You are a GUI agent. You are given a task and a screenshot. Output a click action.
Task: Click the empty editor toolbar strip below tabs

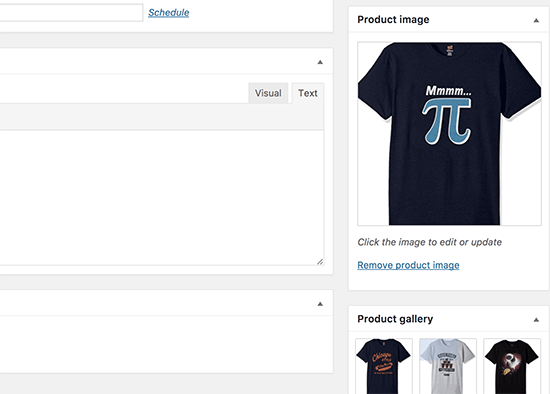click(x=161, y=116)
